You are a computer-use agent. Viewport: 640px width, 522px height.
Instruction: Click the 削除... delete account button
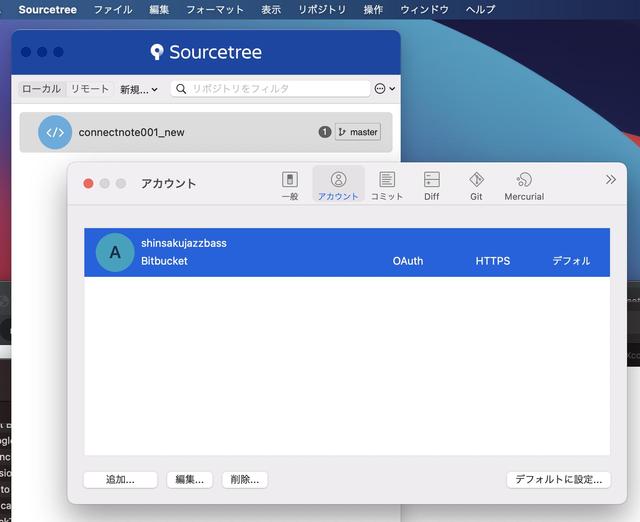tap(244, 480)
